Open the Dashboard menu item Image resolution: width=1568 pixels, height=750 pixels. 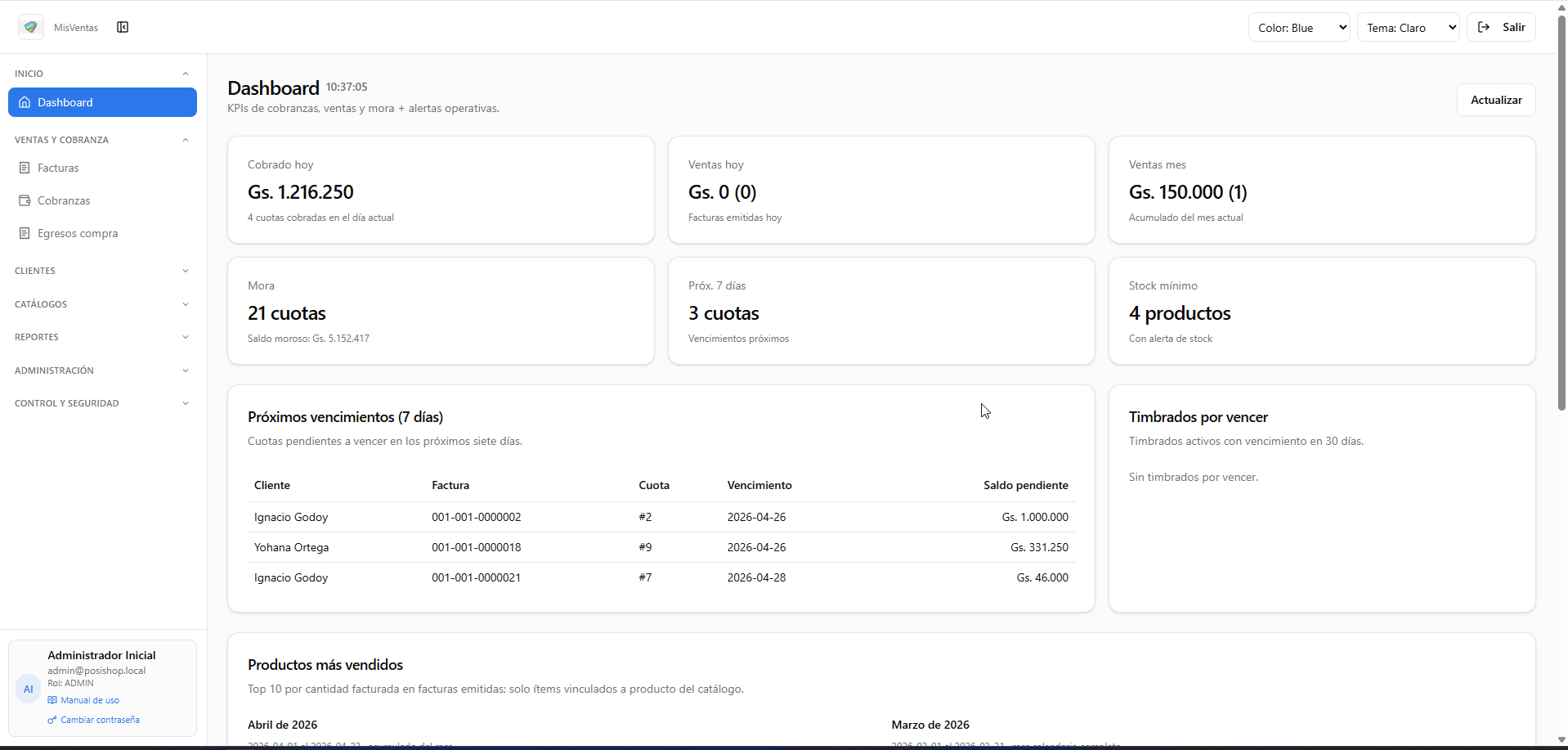102,102
